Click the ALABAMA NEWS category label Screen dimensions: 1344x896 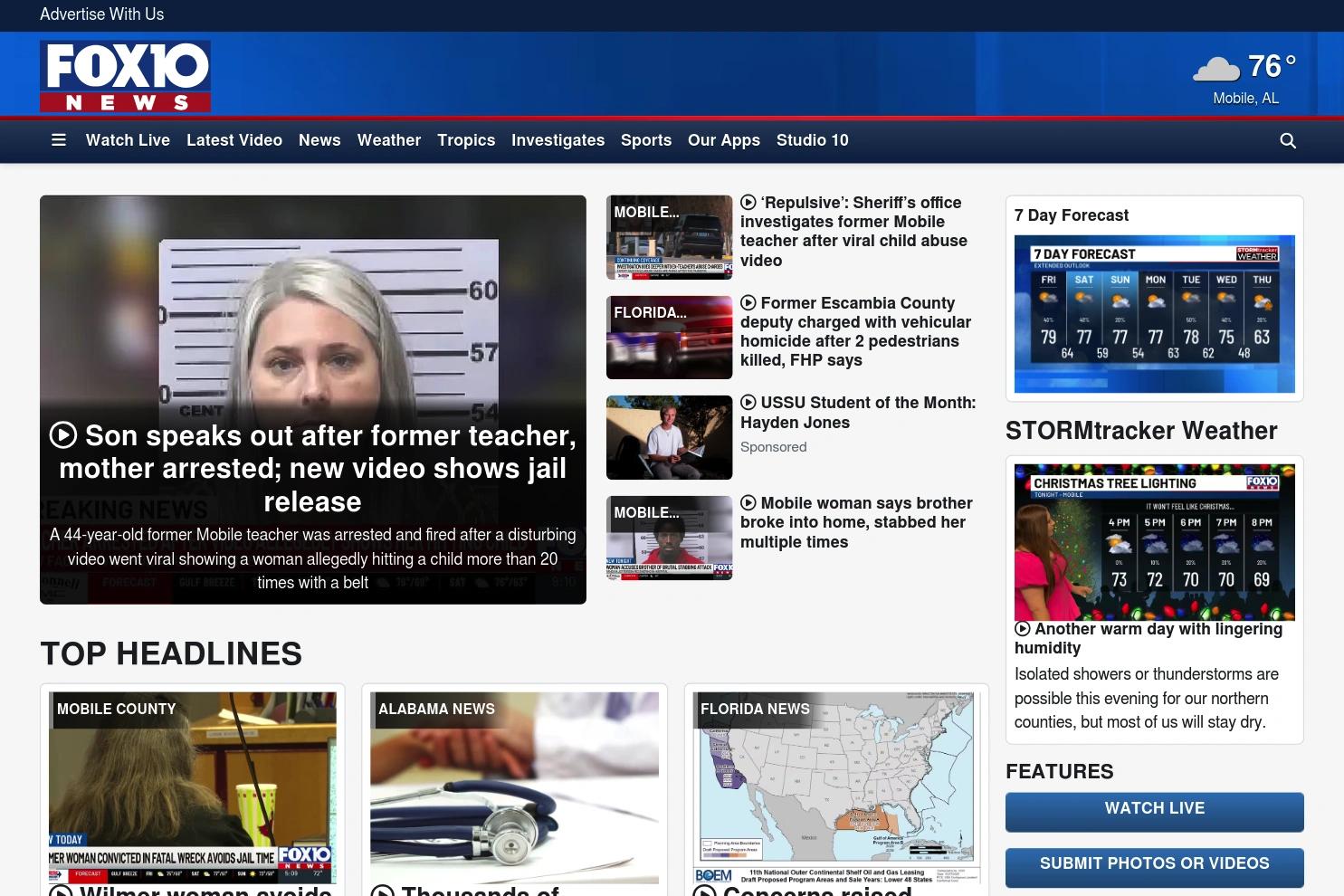tap(436, 710)
